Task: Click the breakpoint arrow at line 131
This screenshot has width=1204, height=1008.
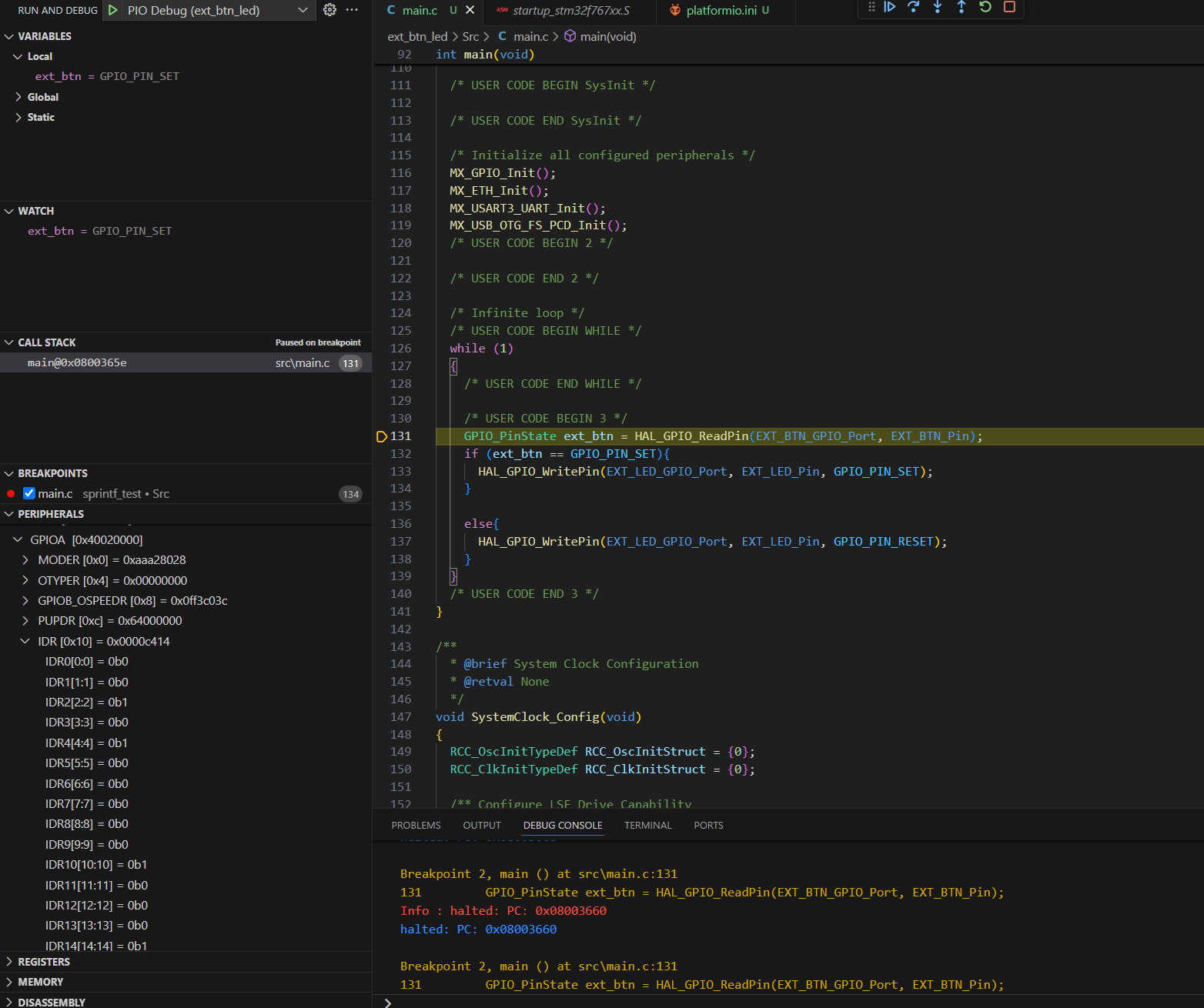Action: tap(382, 436)
